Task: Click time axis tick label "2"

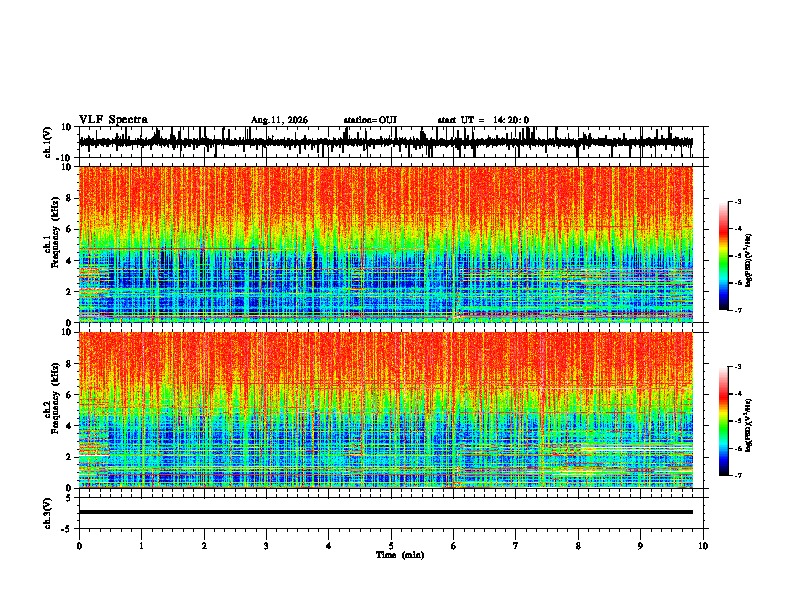Action: (204, 546)
